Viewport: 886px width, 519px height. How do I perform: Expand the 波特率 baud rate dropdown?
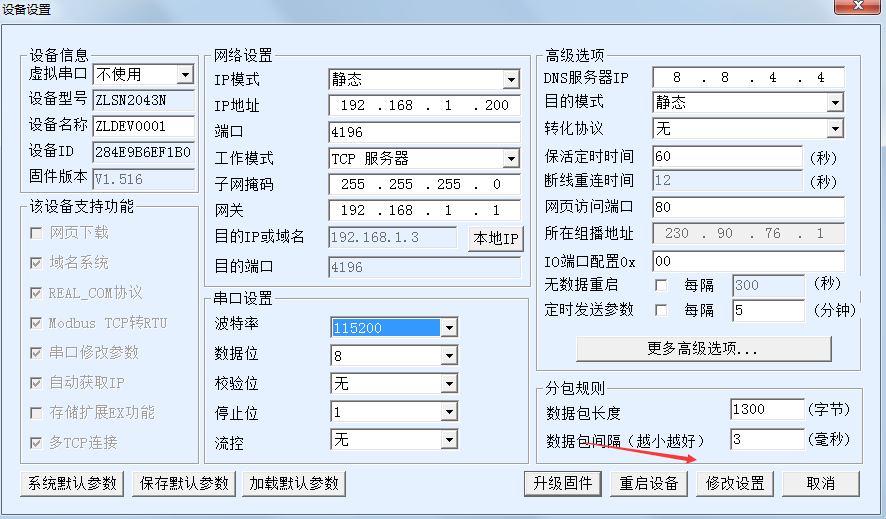(449, 328)
